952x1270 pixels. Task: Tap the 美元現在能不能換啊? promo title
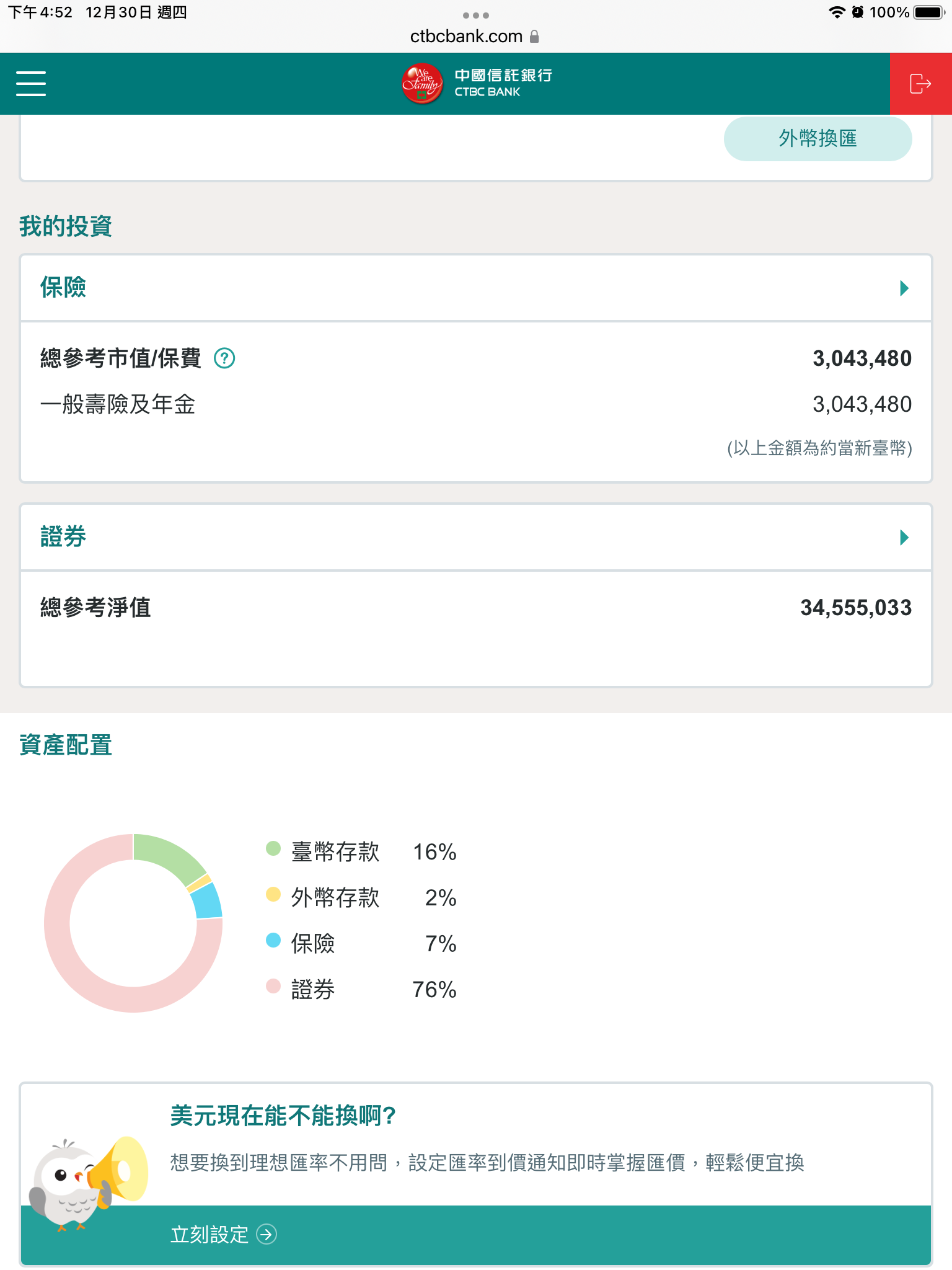click(x=283, y=1116)
